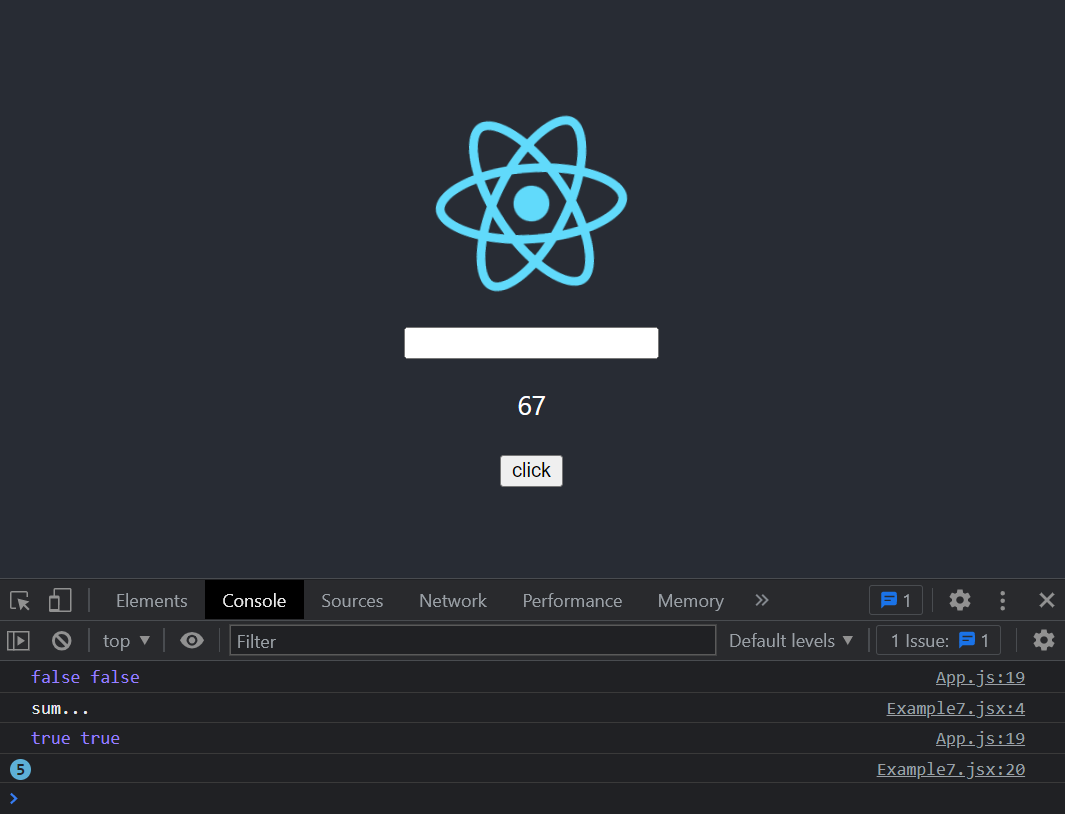Follow the App.js:19 link beside false false
Image resolution: width=1065 pixels, height=814 pixels.
pos(980,677)
